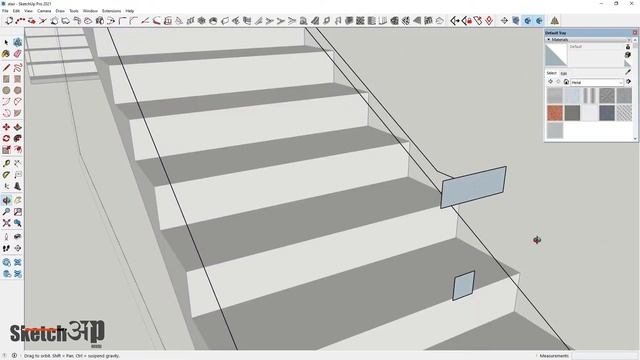Choose the diagonal diamond-plate metal swatch

click(x=624, y=113)
